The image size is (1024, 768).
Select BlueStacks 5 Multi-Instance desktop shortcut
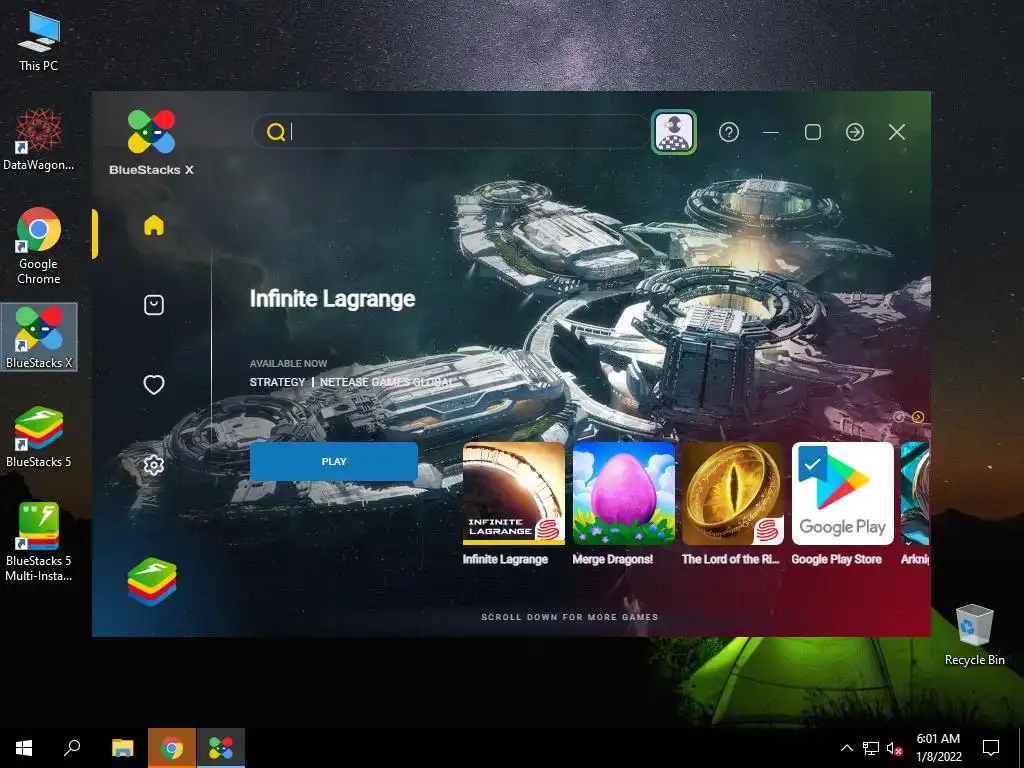tap(39, 541)
